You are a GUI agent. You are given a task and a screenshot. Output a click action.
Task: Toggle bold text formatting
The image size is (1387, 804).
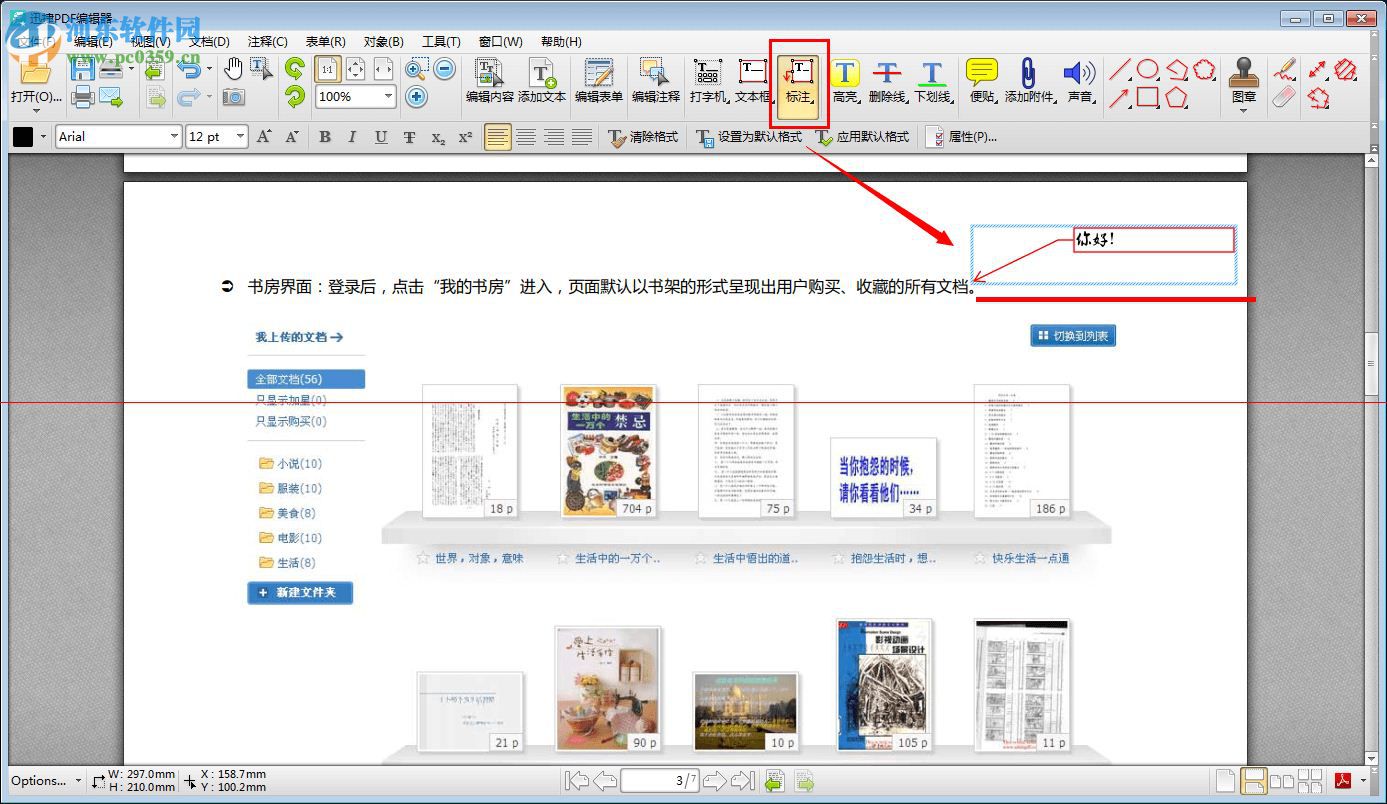325,137
